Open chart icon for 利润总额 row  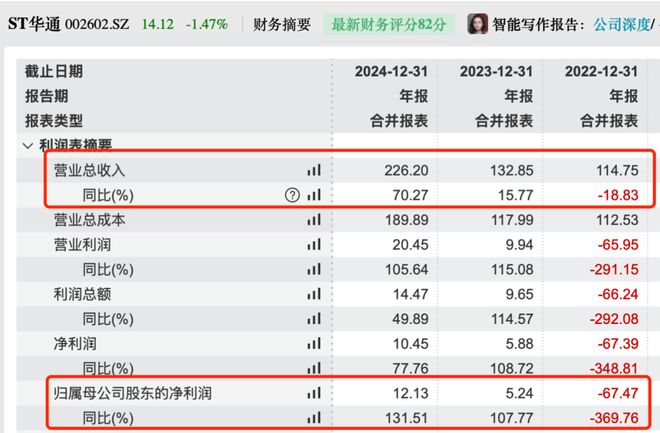pyautogui.click(x=314, y=294)
